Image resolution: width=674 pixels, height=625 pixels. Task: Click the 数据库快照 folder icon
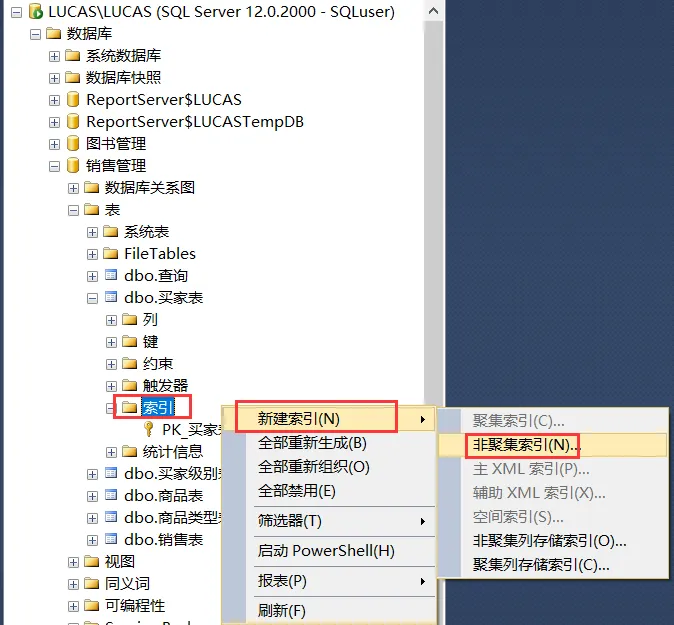(73, 77)
